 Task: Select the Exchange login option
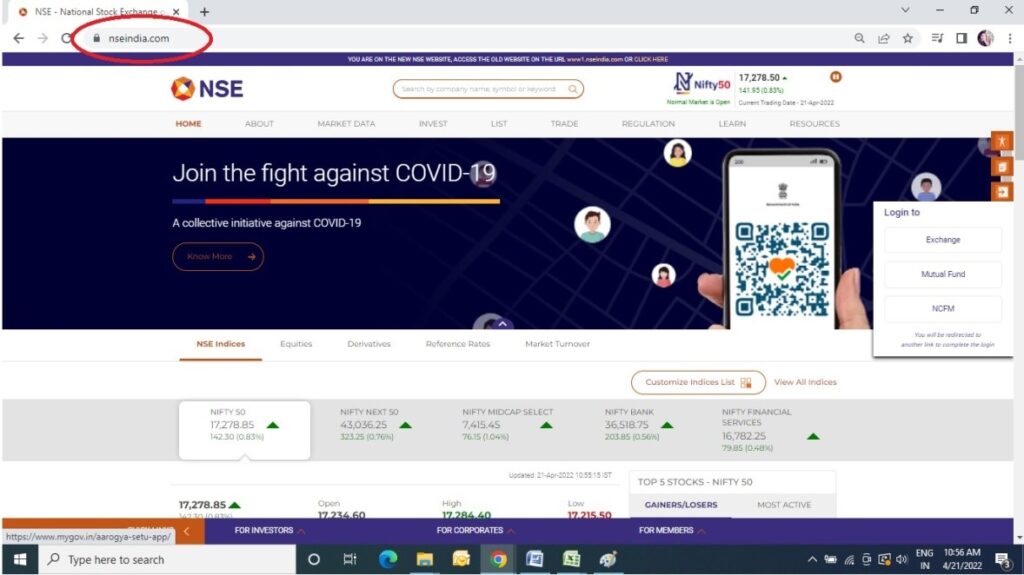tap(943, 240)
